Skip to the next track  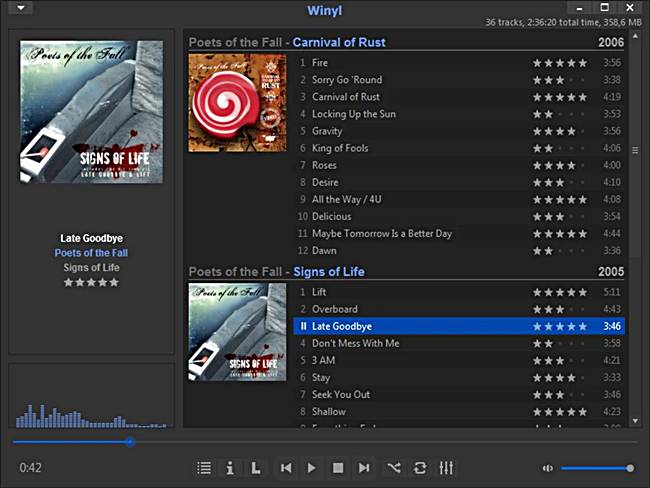(364, 467)
